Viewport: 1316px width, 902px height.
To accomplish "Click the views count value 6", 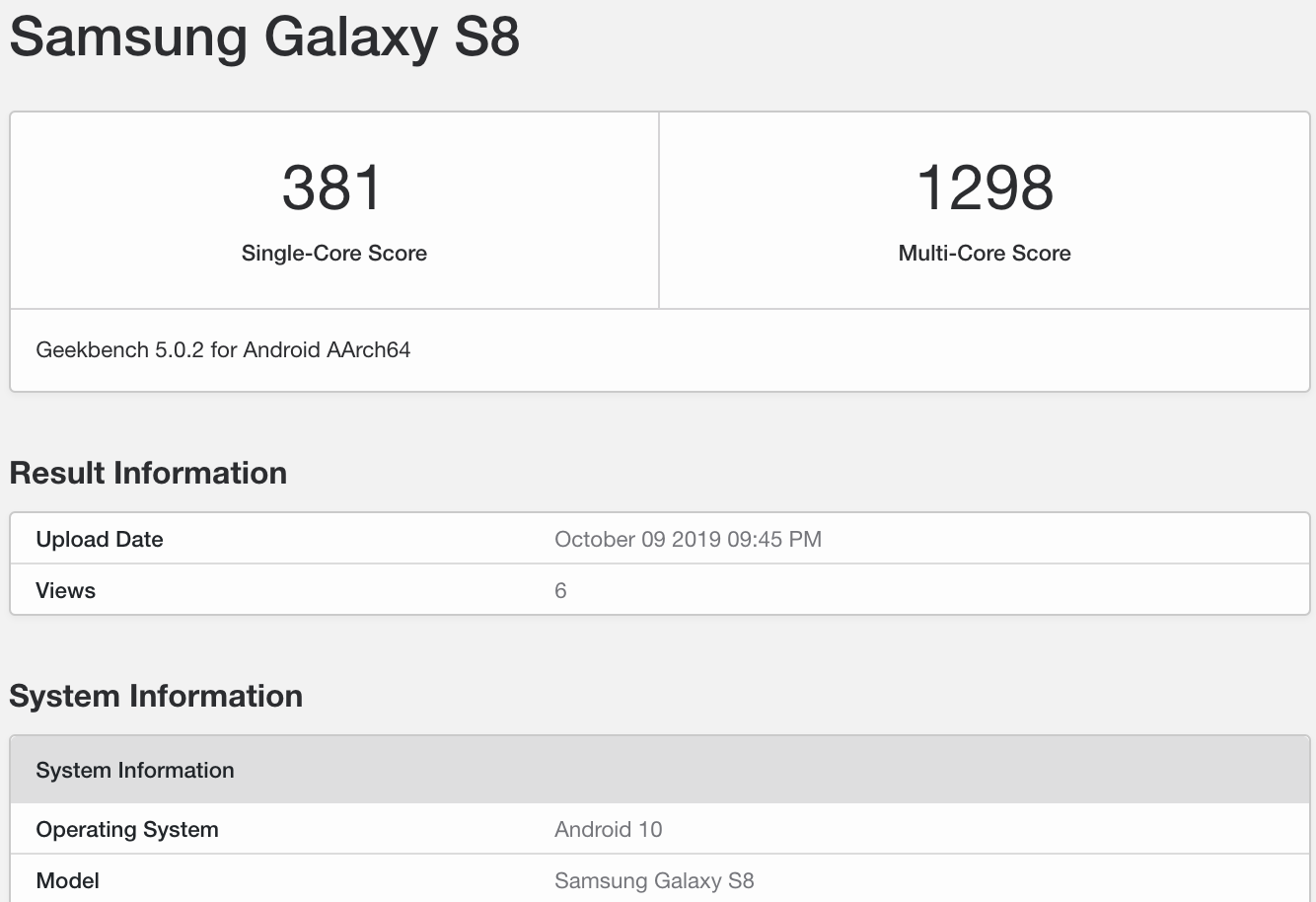I will point(560,590).
